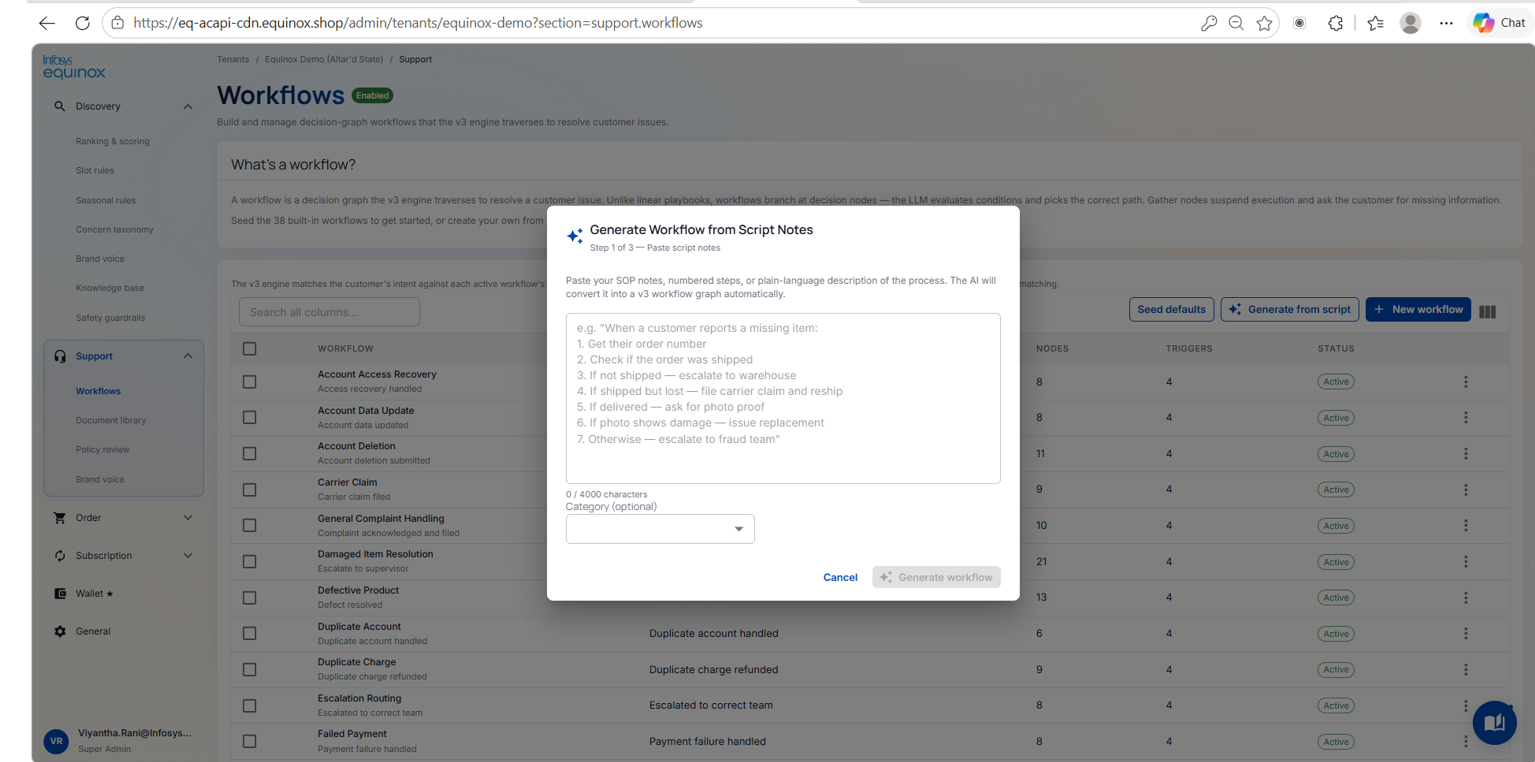The height and width of the screenshot is (762, 1535).
Task: Open the Policy review menu item
Action: pos(103,450)
